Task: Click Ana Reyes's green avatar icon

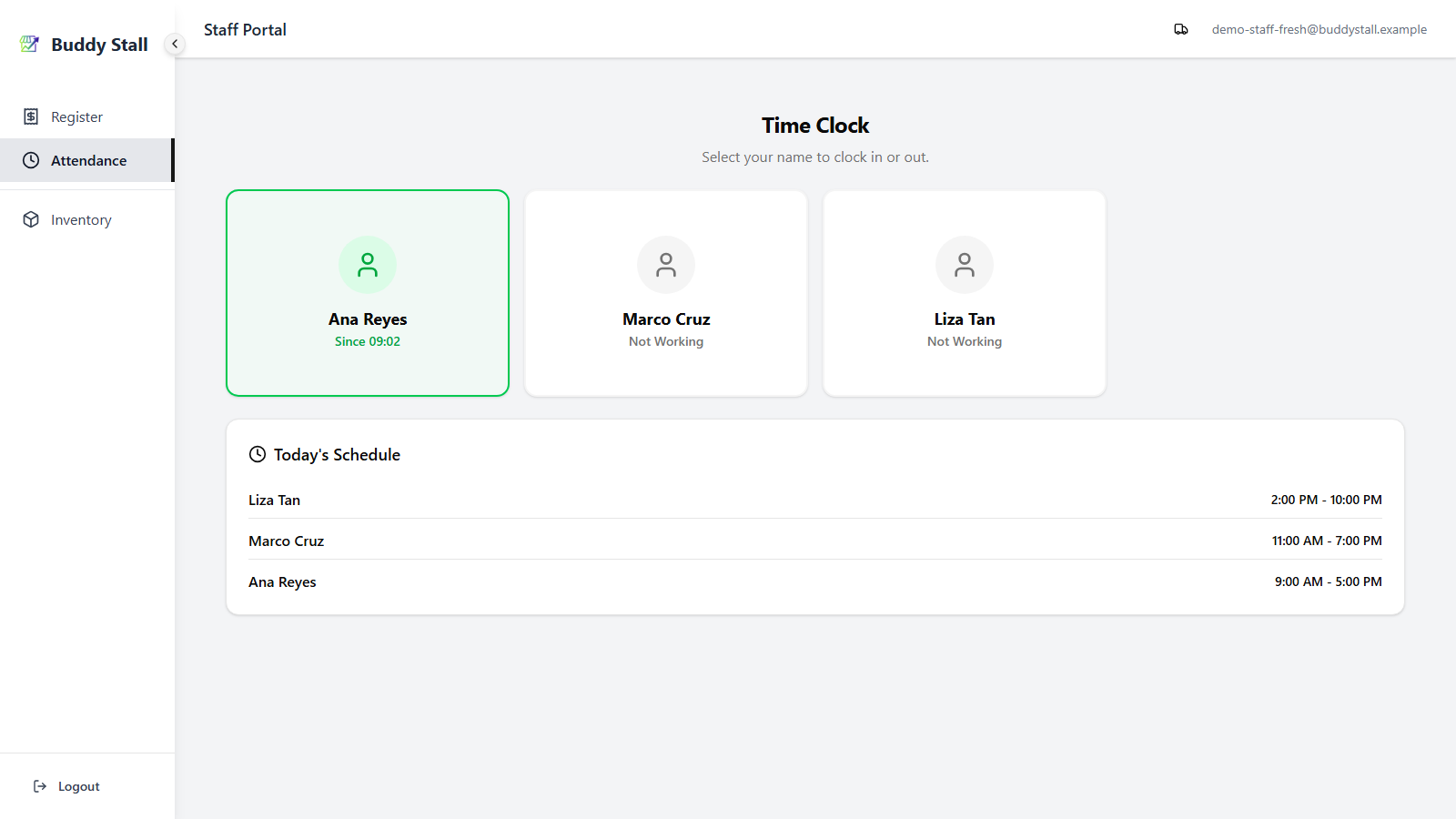Action: coord(368,265)
